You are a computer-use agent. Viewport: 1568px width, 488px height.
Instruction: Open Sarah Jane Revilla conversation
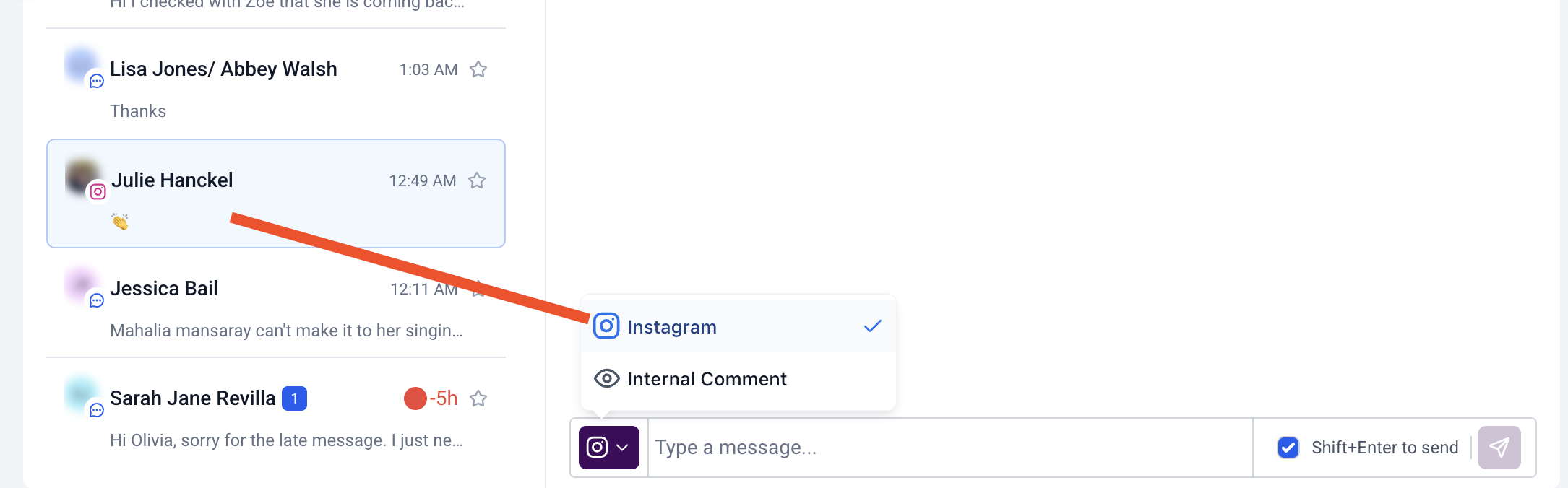(276, 416)
